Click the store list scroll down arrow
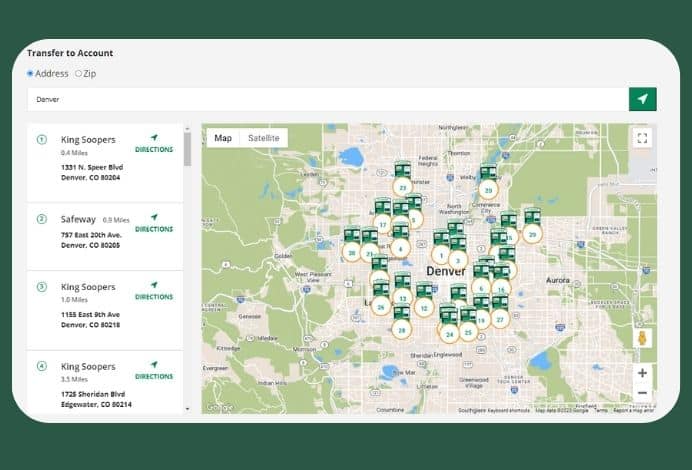Image resolution: width=692 pixels, height=470 pixels. pos(188,409)
